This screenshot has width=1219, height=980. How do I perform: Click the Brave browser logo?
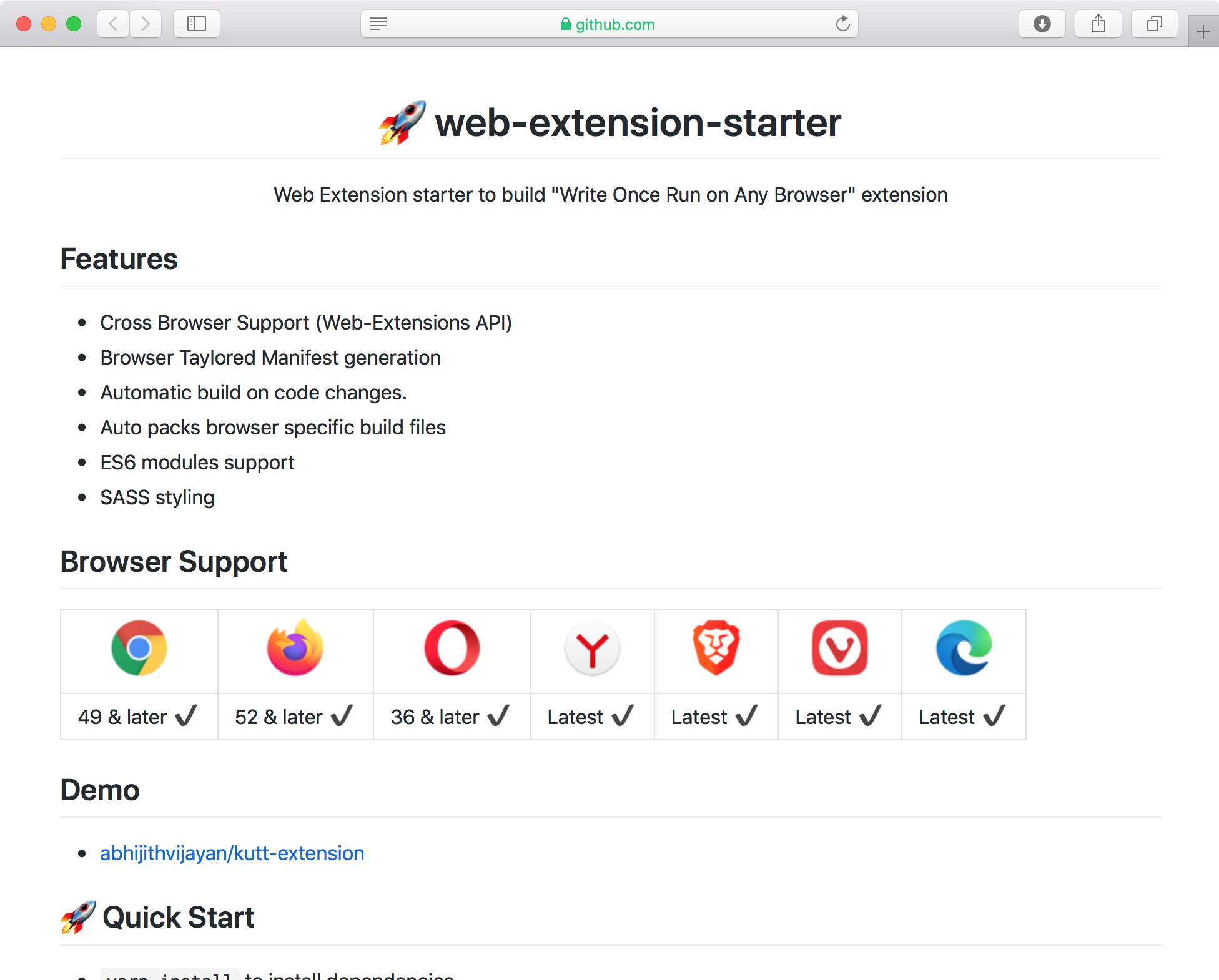pos(716,648)
